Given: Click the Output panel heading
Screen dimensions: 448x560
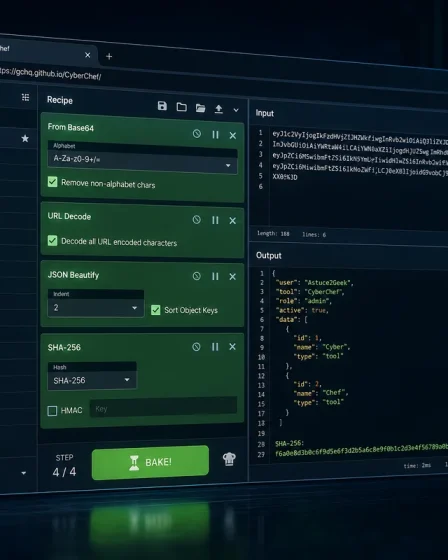Looking at the screenshot, I should click(x=269, y=255).
